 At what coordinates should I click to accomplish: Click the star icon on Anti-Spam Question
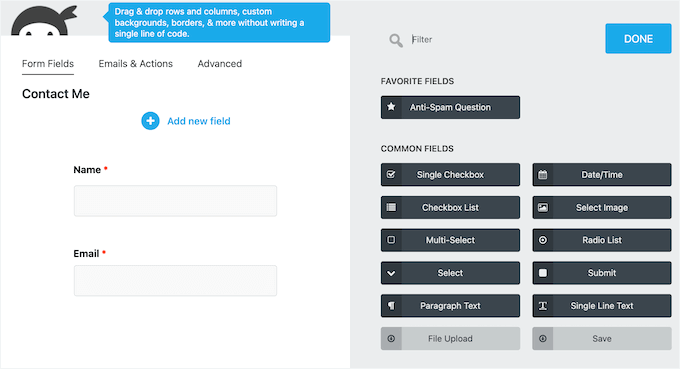click(x=391, y=107)
